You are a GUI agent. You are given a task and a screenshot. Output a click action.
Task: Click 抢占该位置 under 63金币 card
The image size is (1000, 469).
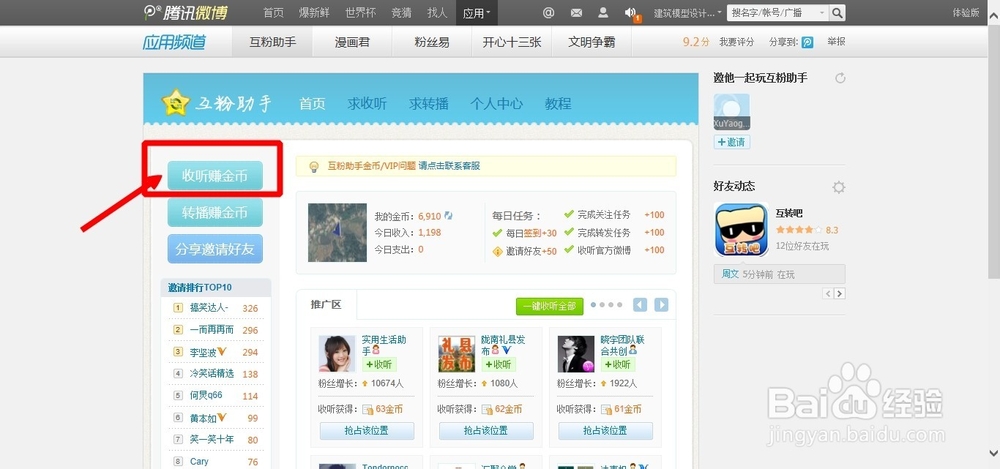coord(367,431)
